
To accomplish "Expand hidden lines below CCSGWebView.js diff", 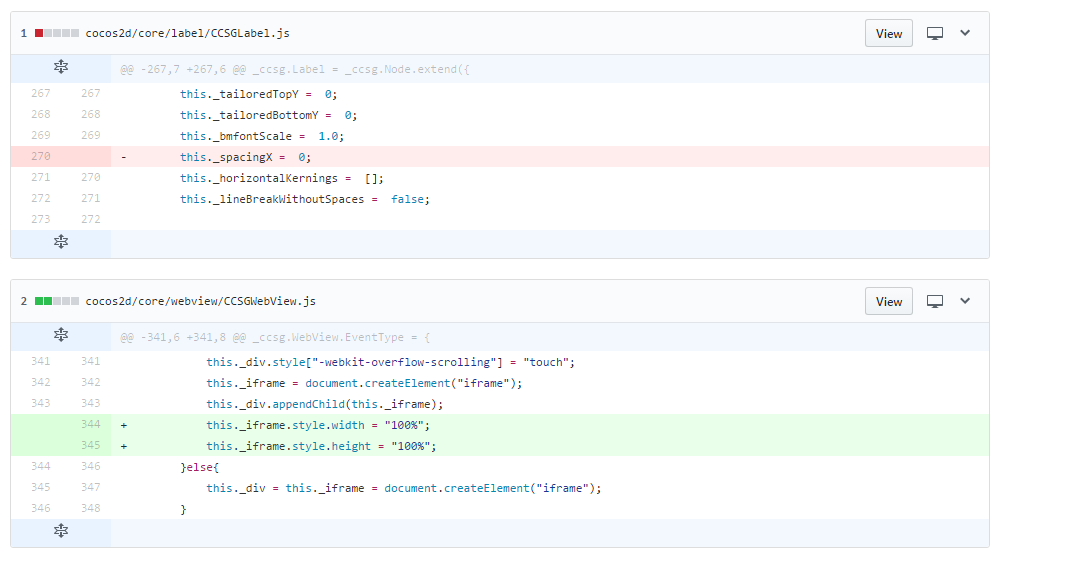I will tap(60, 531).
